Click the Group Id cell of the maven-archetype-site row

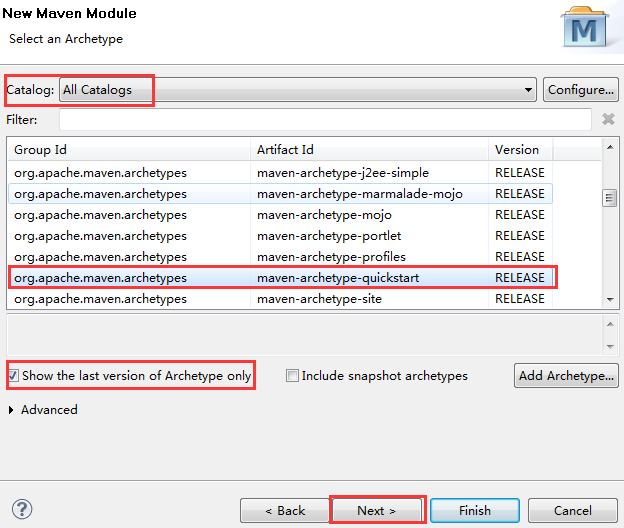[x=129, y=299]
